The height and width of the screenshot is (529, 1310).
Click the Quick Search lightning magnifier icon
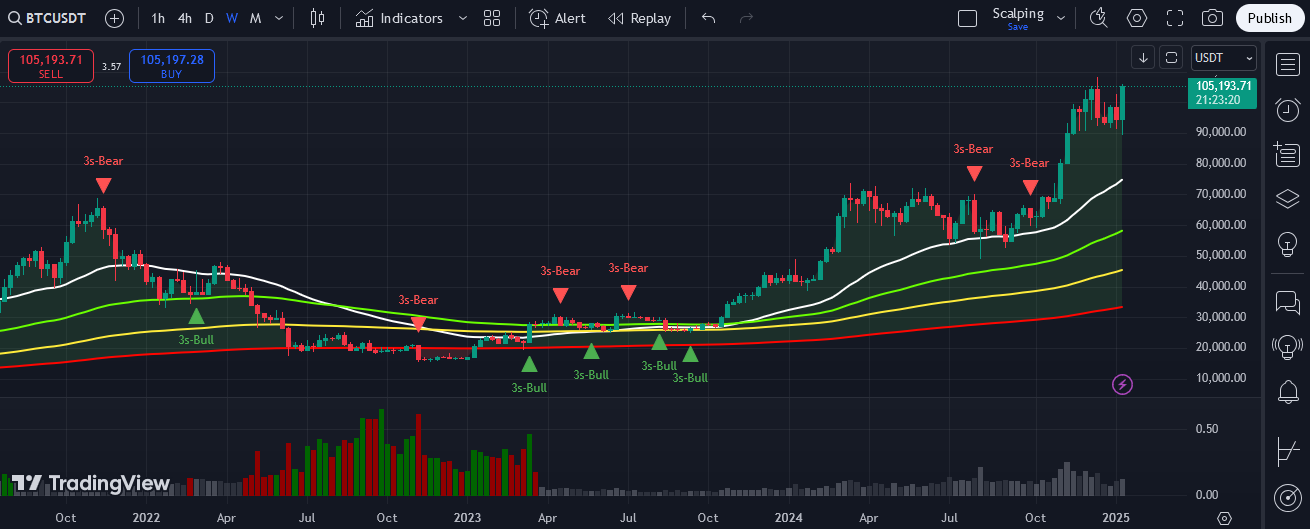pyautogui.click(x=1099, y=18)
